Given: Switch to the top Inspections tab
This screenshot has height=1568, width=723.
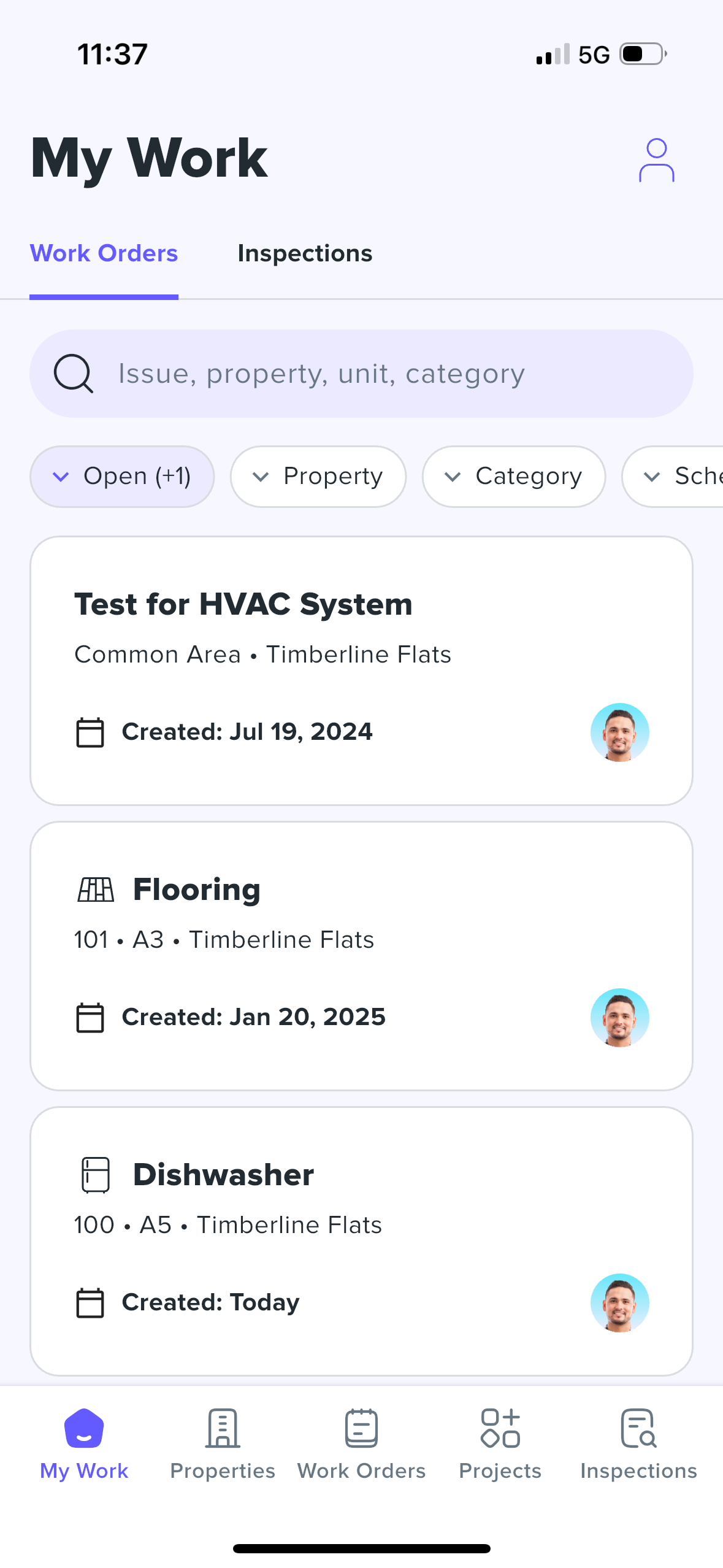Looking at the screenshot, I should (x=305, y=253).
